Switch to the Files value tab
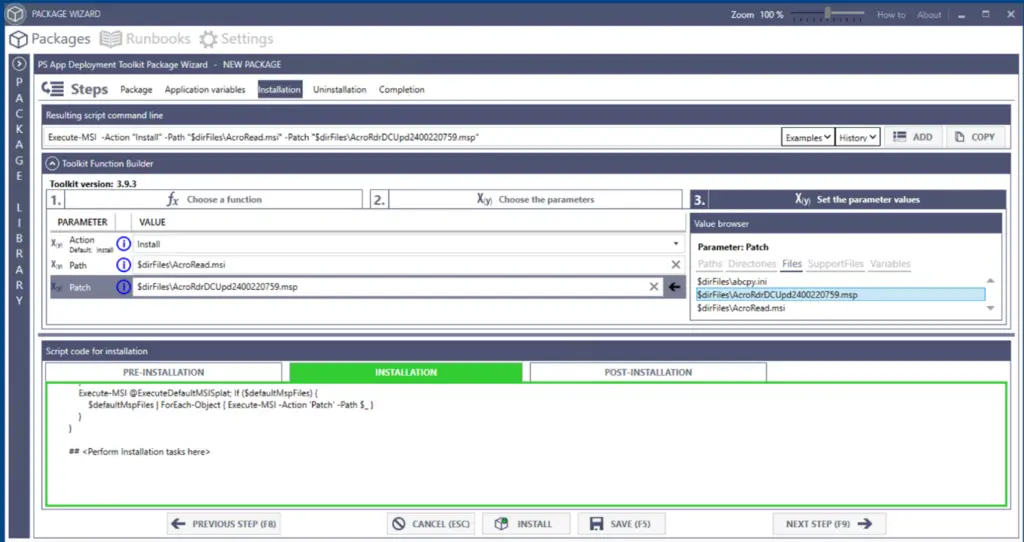This screenshot has width=1024, height=542. [792, 264]
